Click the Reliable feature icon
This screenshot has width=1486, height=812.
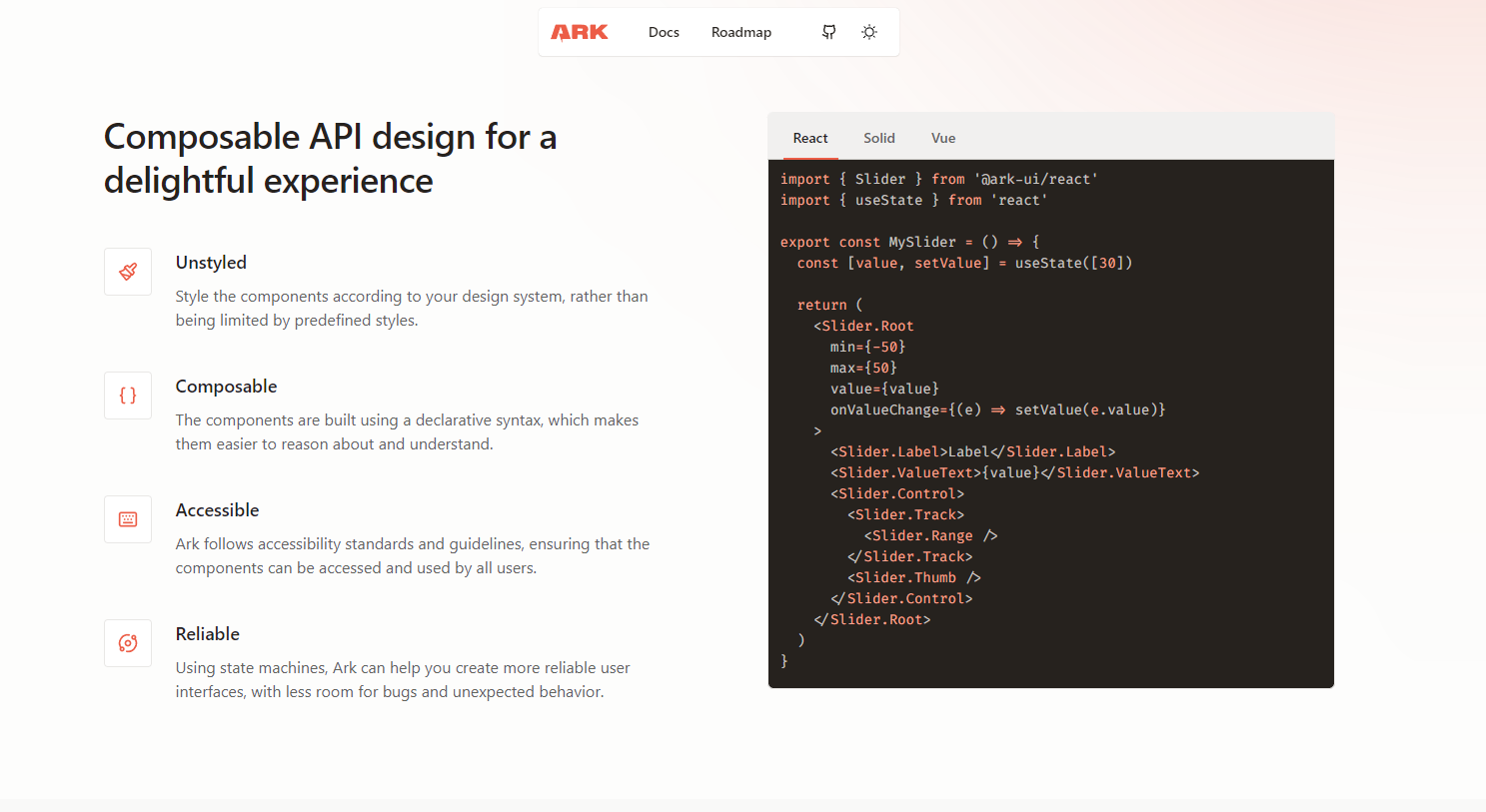click(x=128, y=643)
